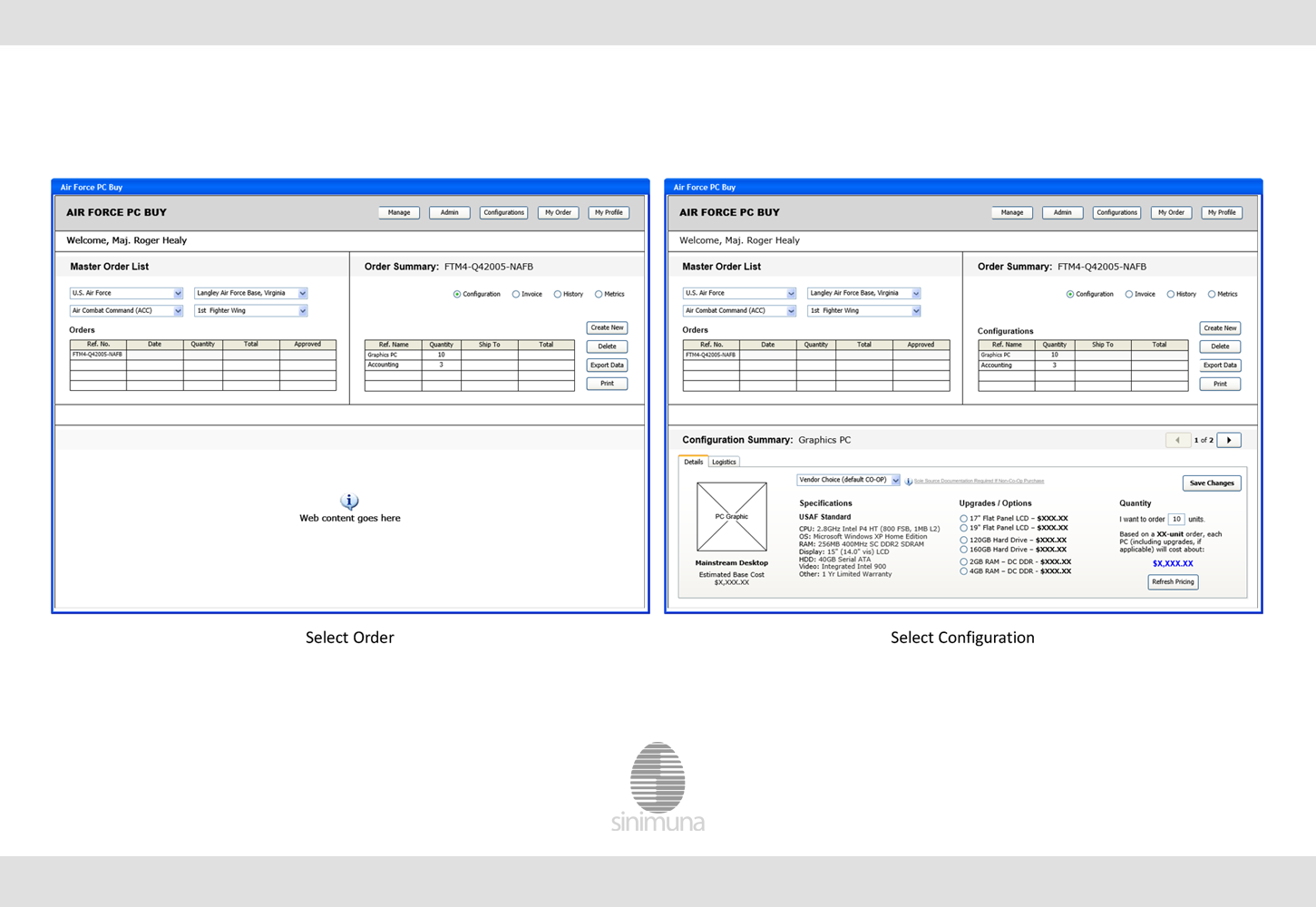Open My Order in the Select Order mockup

tap(558, 212)
